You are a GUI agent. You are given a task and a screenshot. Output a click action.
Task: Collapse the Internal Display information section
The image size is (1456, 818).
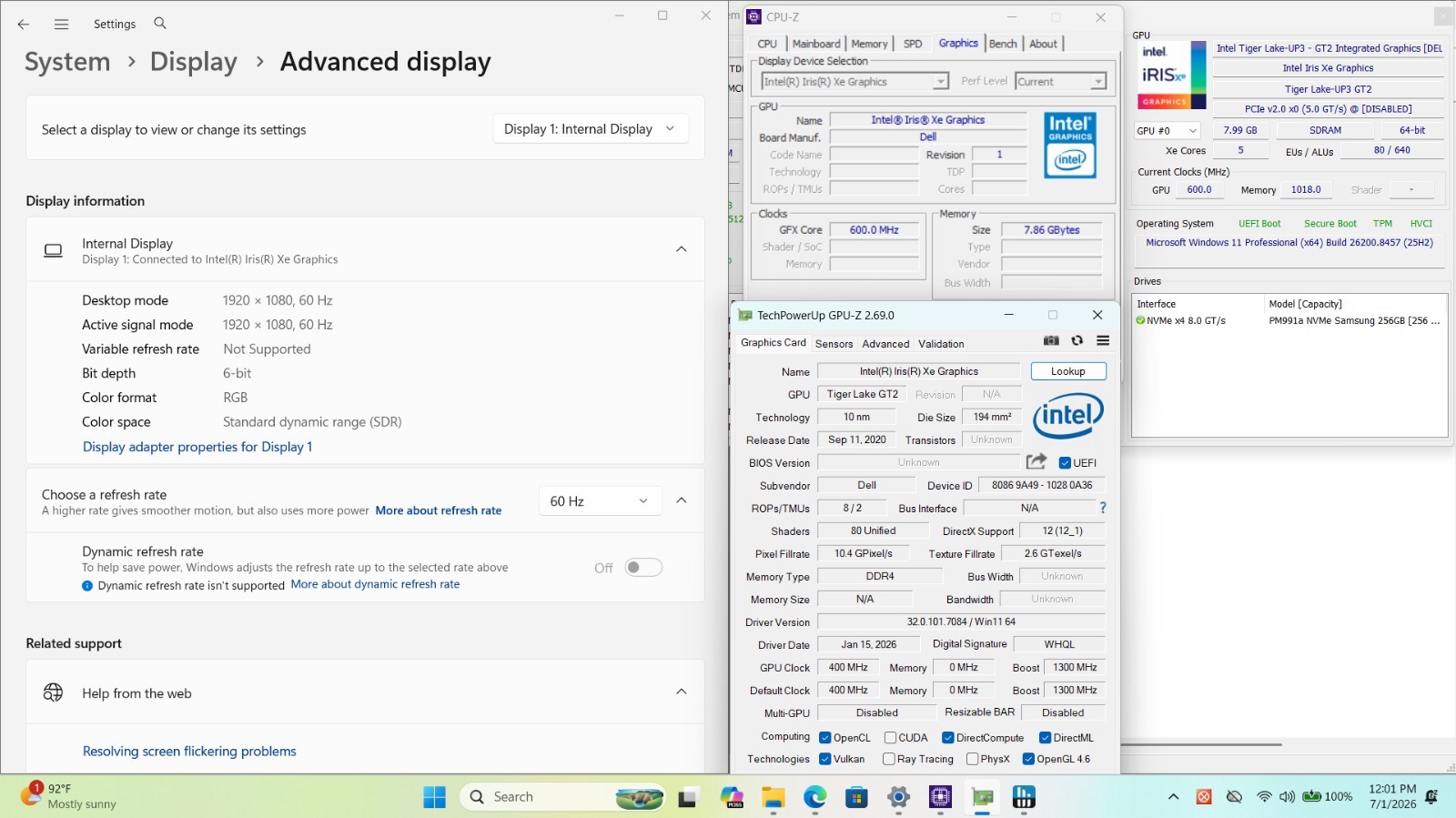[x=681, y=249]
